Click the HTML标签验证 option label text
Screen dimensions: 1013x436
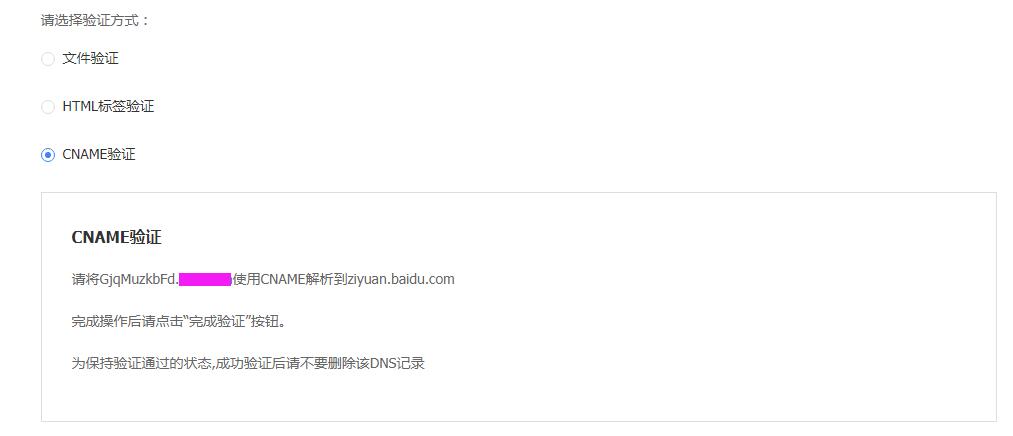click(x=108, y=107)
